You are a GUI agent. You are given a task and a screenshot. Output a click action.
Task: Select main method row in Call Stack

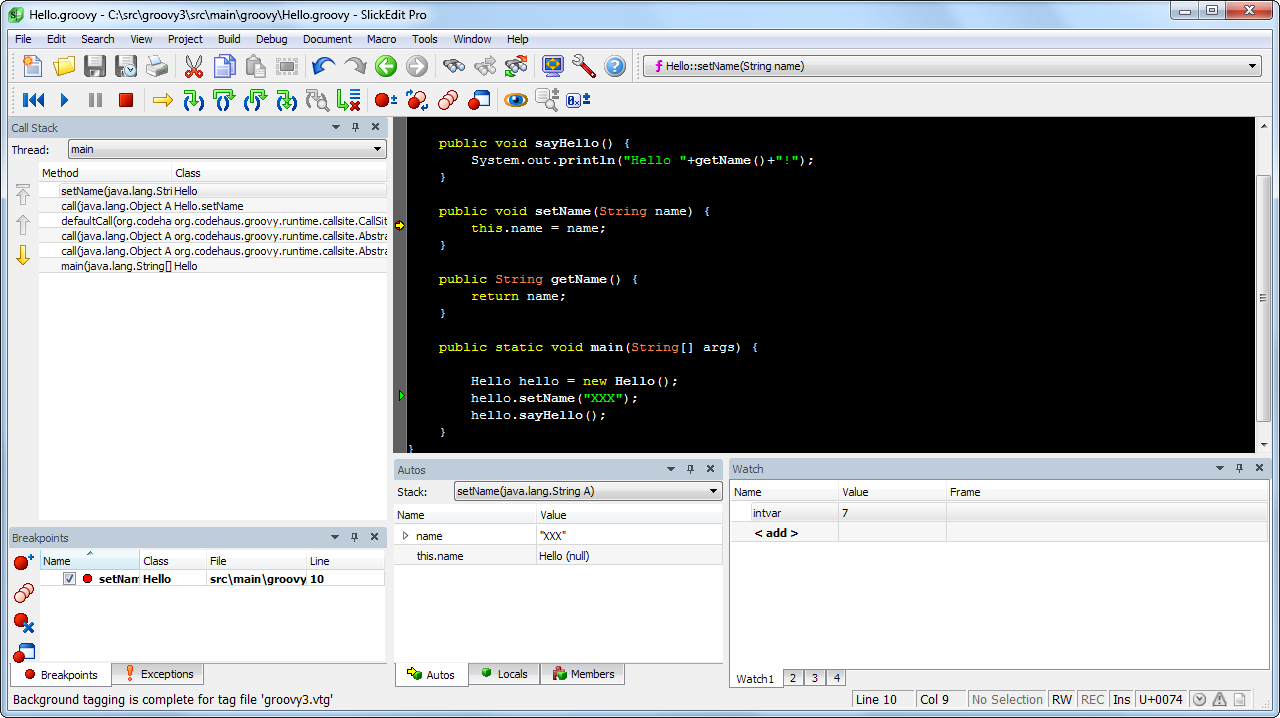[128, 266]
